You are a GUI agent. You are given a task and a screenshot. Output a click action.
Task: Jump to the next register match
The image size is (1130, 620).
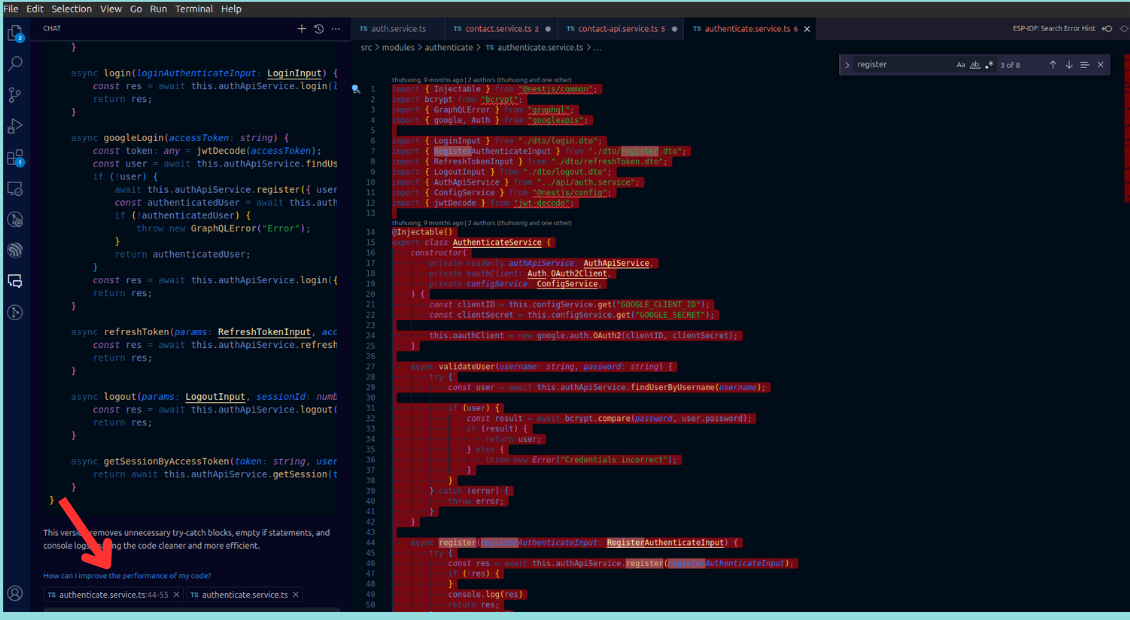[1069, 64]
